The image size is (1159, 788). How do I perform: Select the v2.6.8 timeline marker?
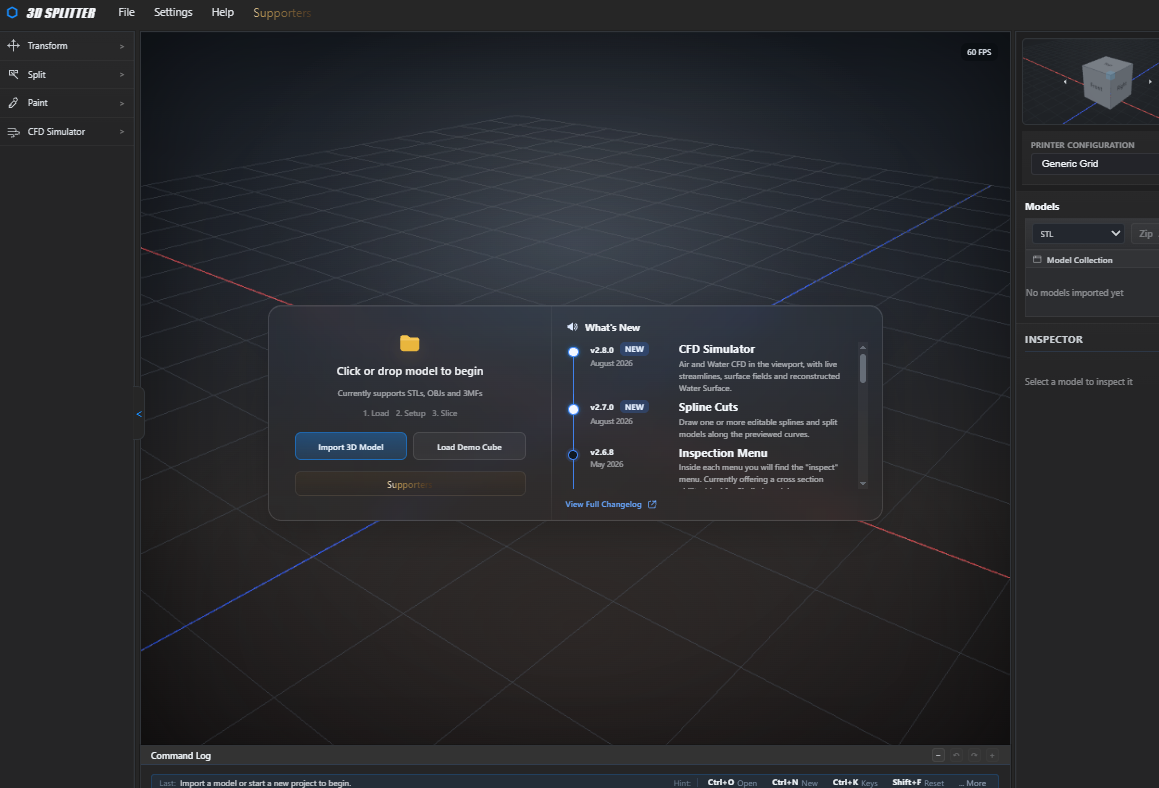click(x=573, y=455)
